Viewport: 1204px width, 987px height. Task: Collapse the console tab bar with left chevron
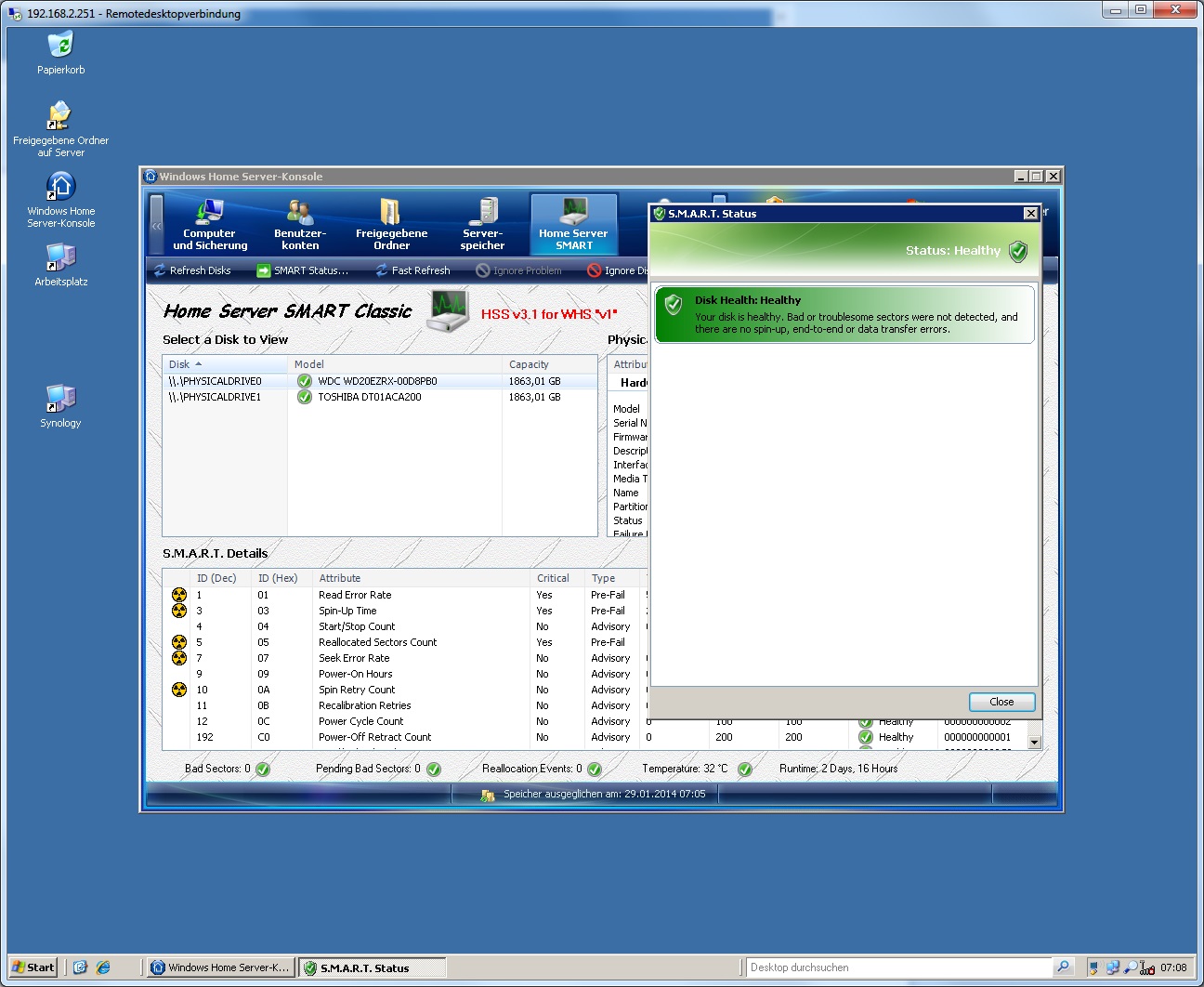pyautogui.click(x=157, y=225)
